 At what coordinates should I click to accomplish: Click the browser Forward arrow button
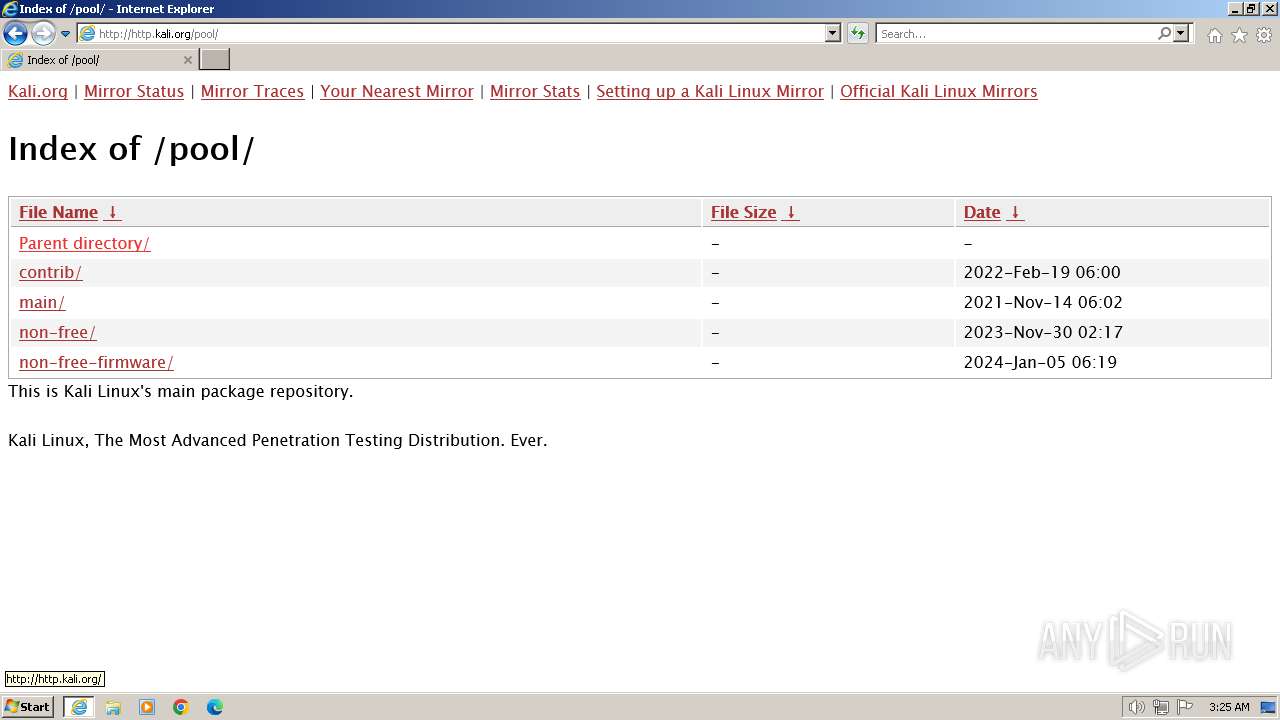point(43,34)
